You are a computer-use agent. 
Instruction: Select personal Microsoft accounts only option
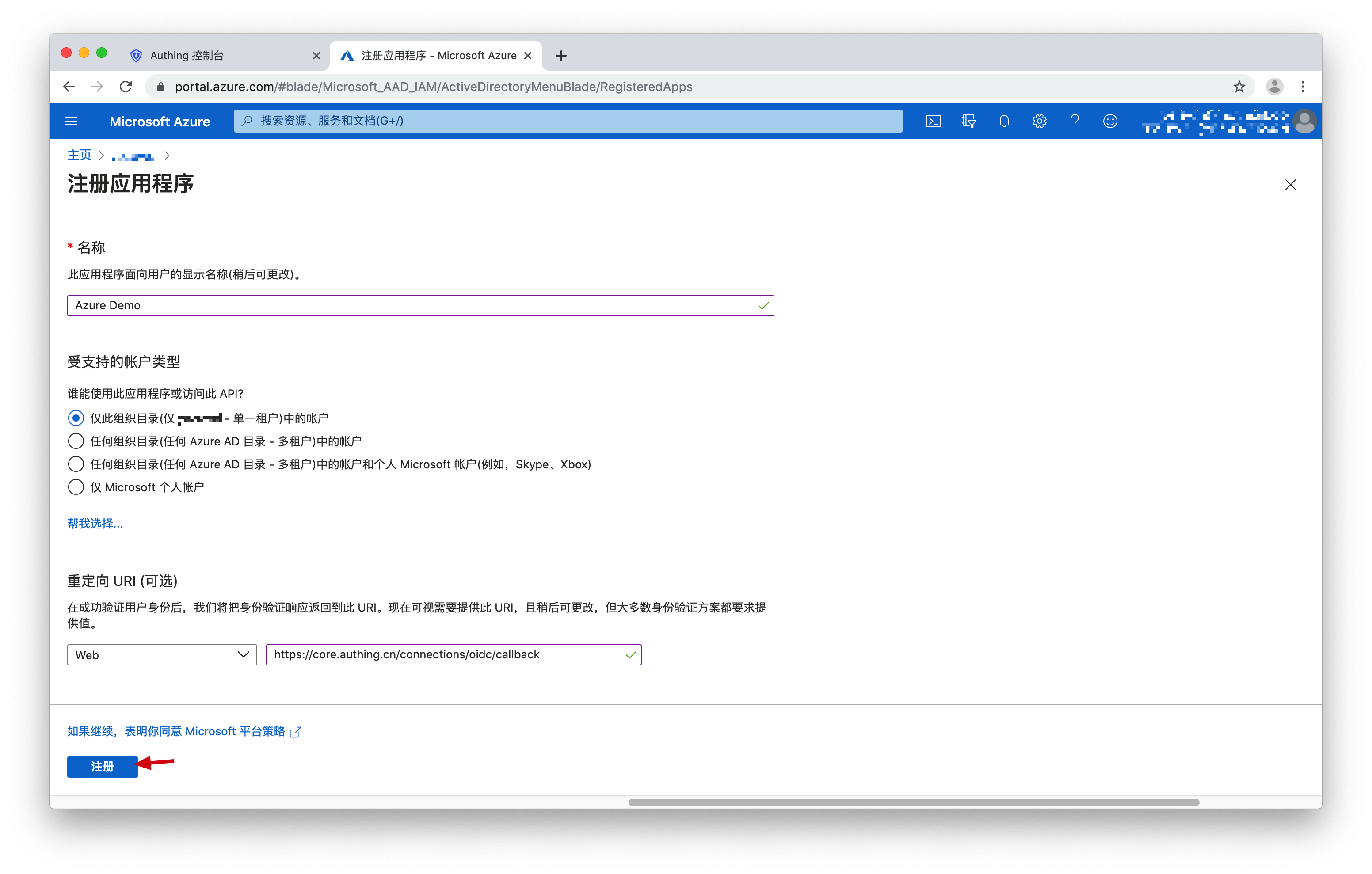click(x=76, y=487)
